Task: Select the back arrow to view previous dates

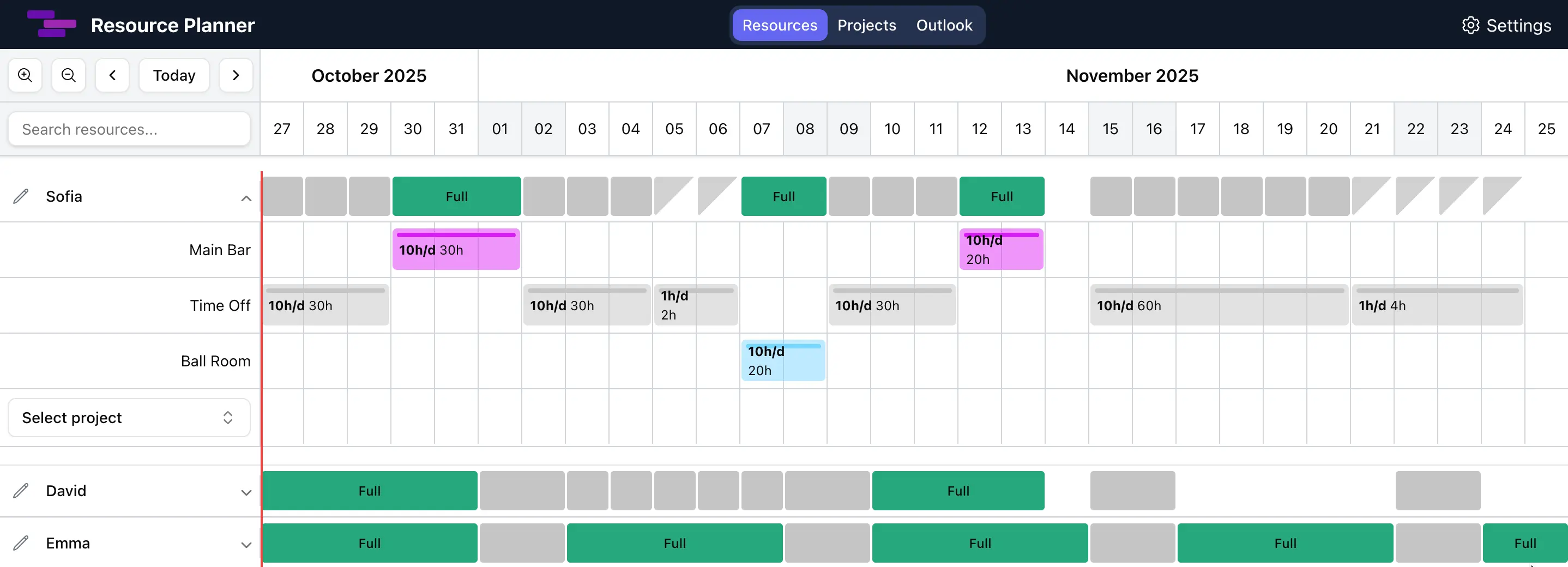Action: pos(112,75)
